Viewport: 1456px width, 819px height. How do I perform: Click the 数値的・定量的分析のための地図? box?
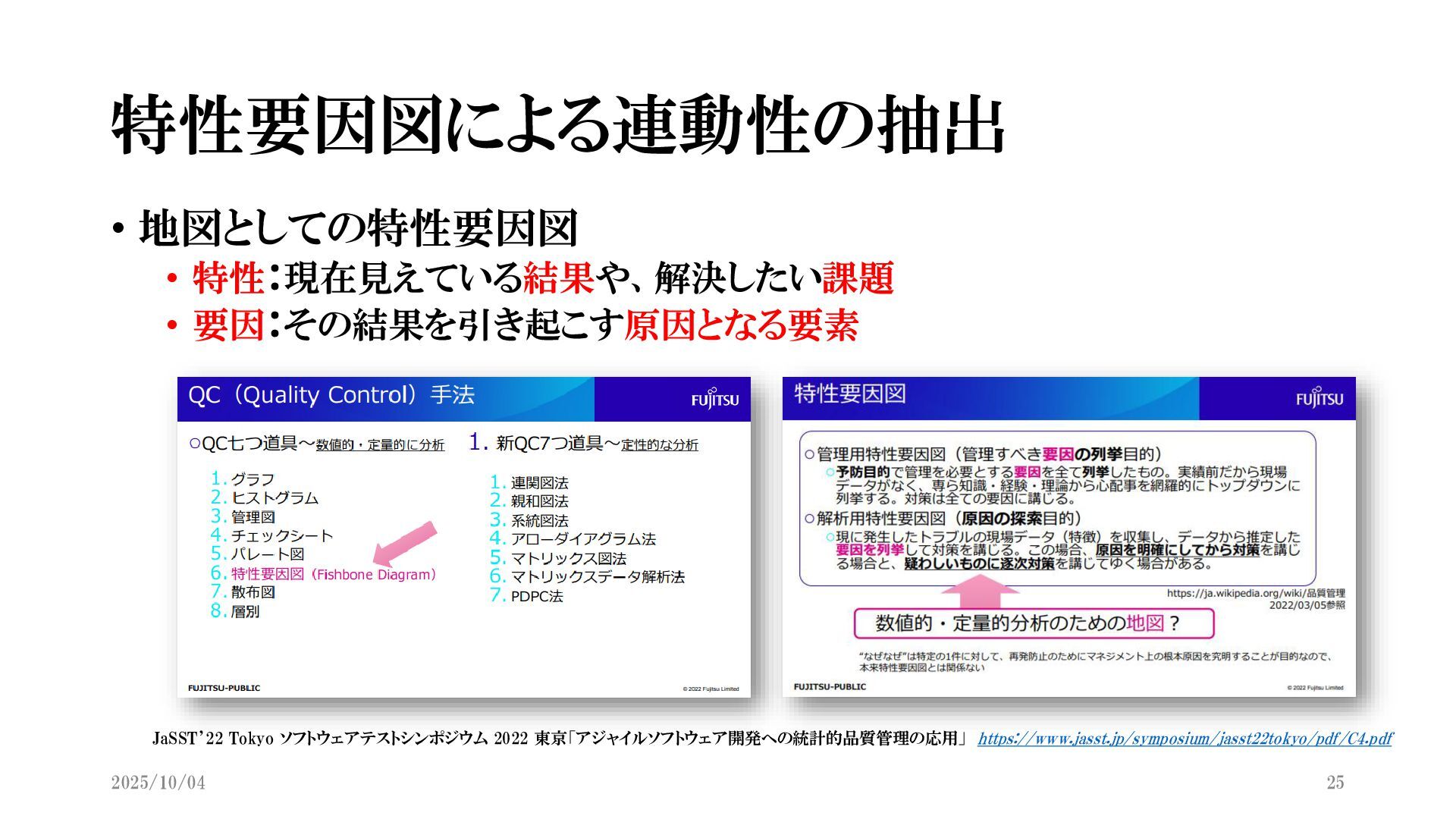click(1033, 623)
